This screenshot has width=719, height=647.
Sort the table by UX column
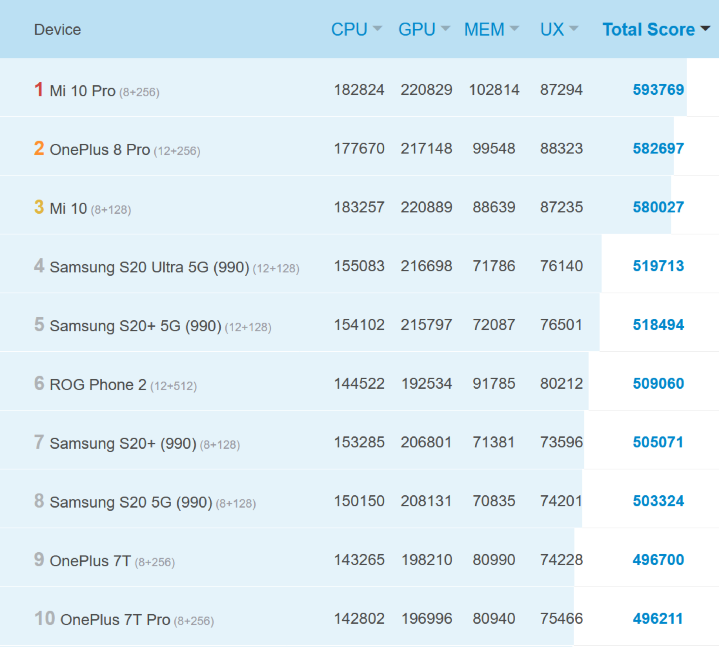559,29
